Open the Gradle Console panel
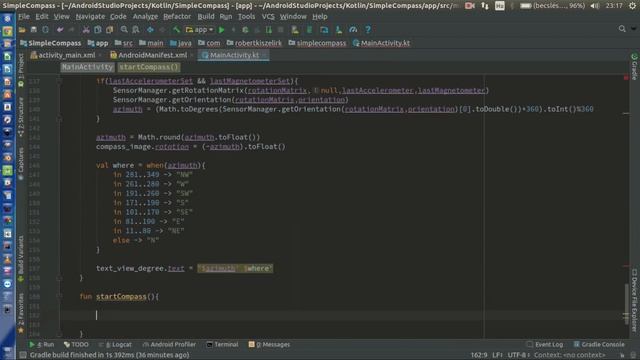This screenshot has width=640, height=360. tap(599, 344)
